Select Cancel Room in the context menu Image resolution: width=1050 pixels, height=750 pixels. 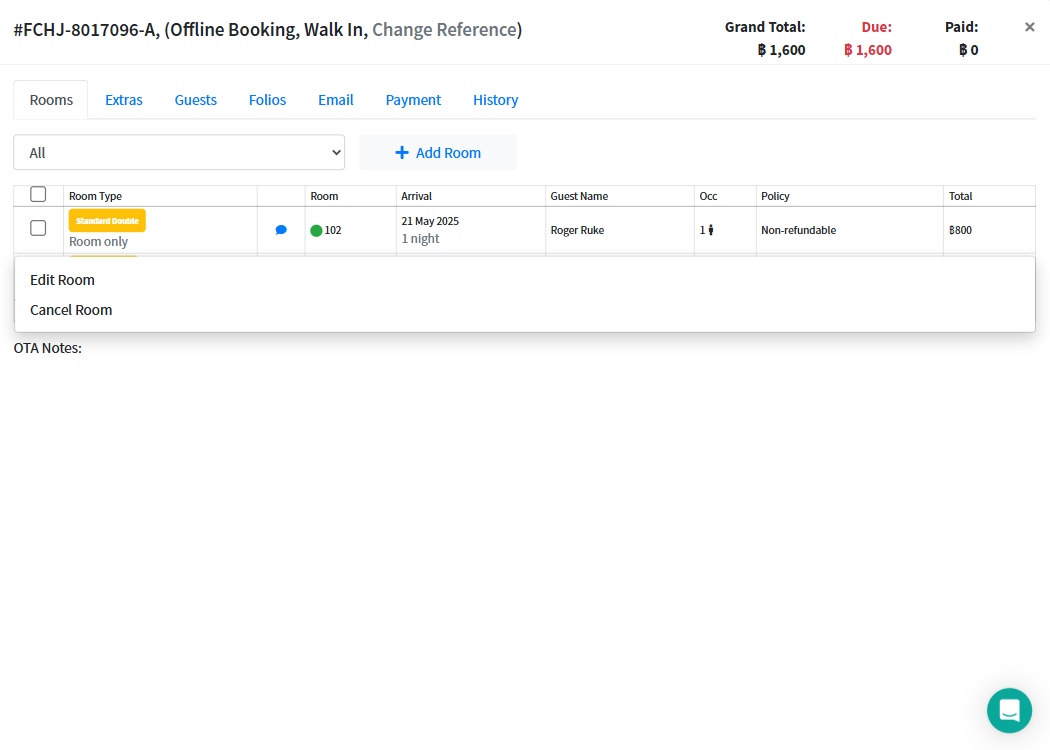pos(71,310)
